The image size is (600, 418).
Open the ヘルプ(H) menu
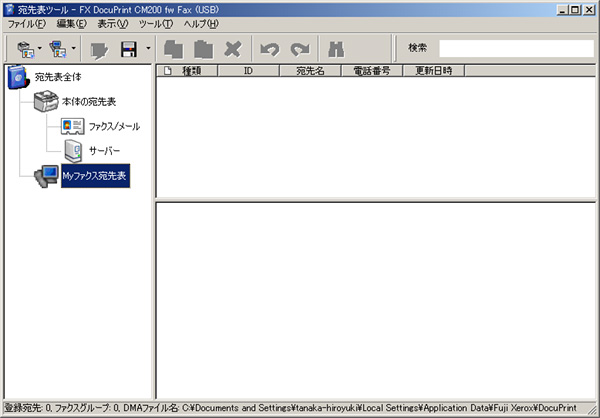pos(200,23)
